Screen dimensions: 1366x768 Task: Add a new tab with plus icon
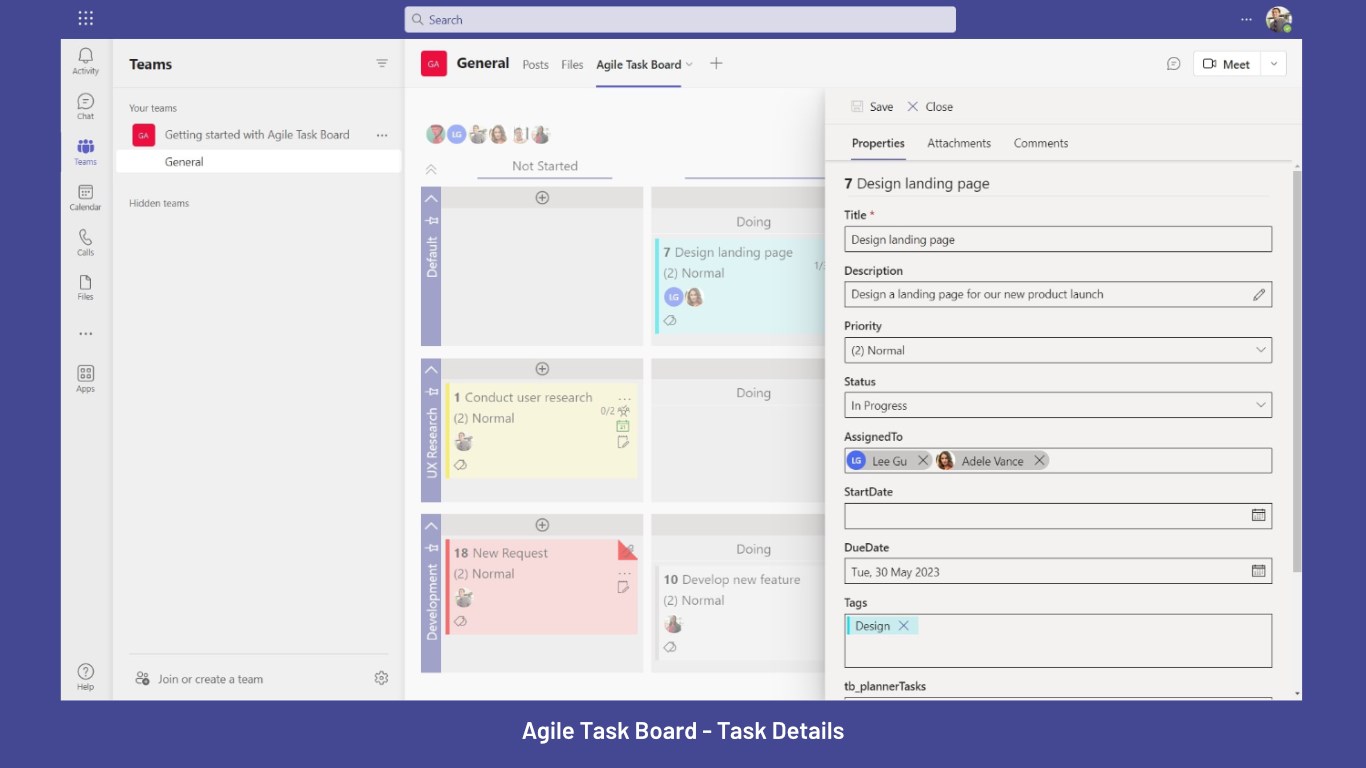[x=716, y=63]
